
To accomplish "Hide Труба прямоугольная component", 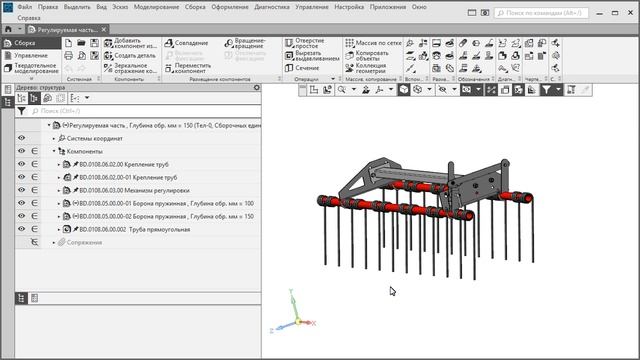I will click(22, 229).
